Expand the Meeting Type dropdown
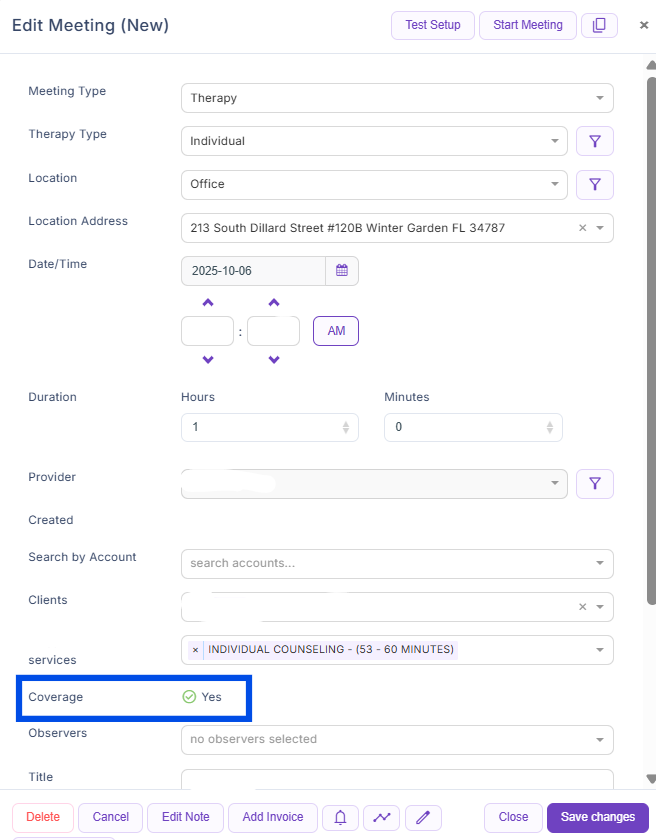The height and width of the screenshot is (840, 656). tap(599, 98)
